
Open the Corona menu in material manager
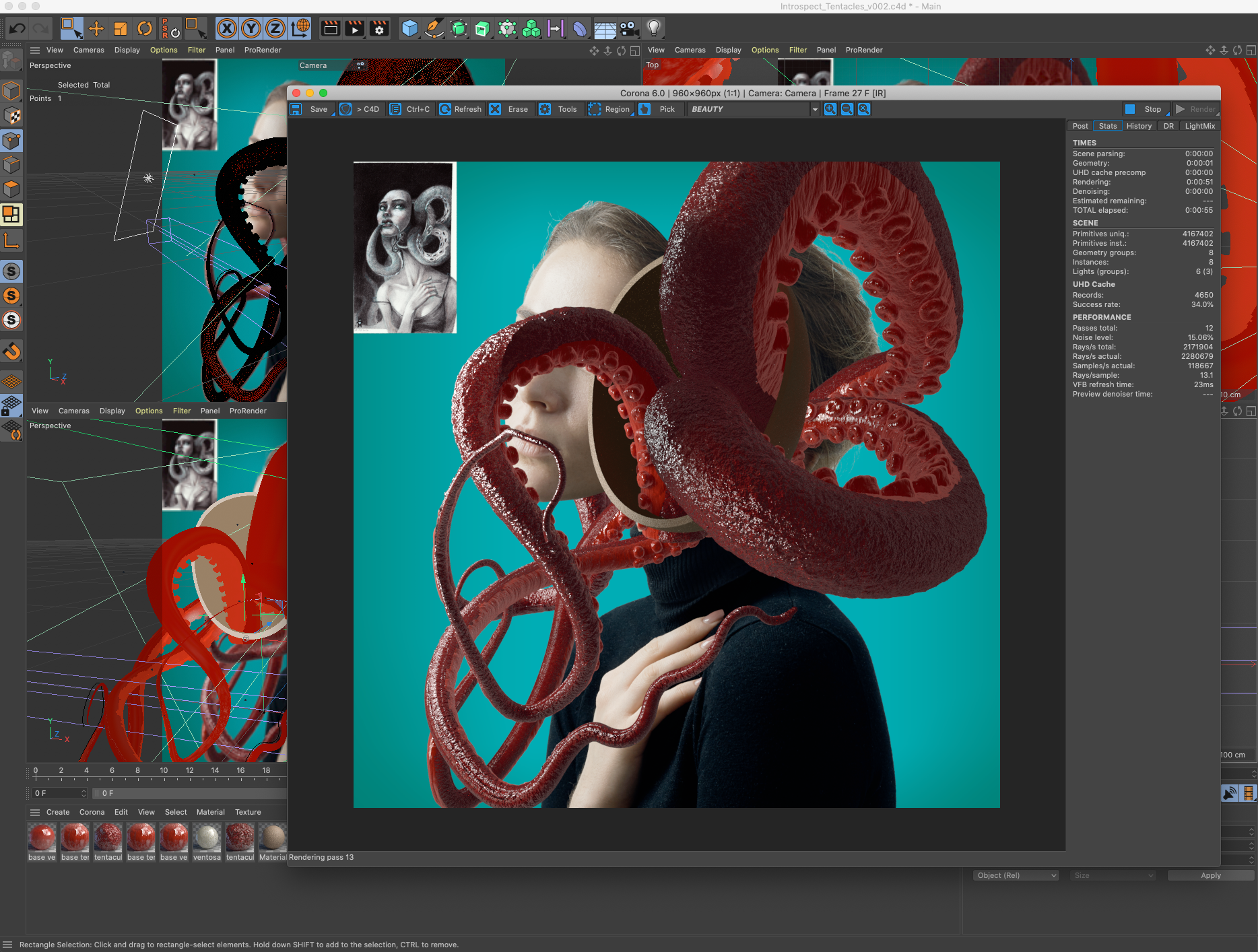click(92, 812)
